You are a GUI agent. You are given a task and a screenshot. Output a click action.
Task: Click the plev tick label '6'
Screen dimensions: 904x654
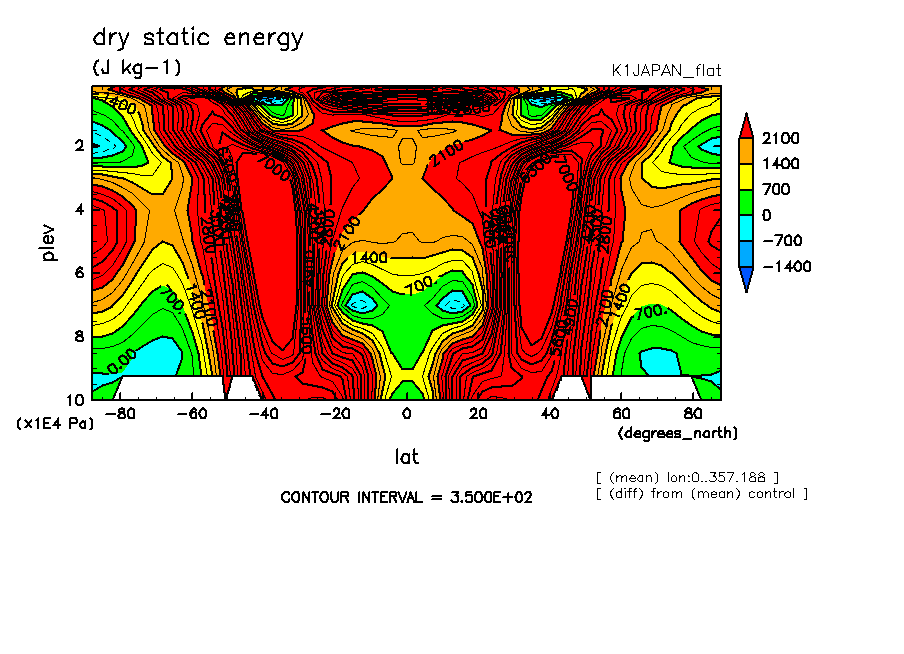click(x=79, y=273)
